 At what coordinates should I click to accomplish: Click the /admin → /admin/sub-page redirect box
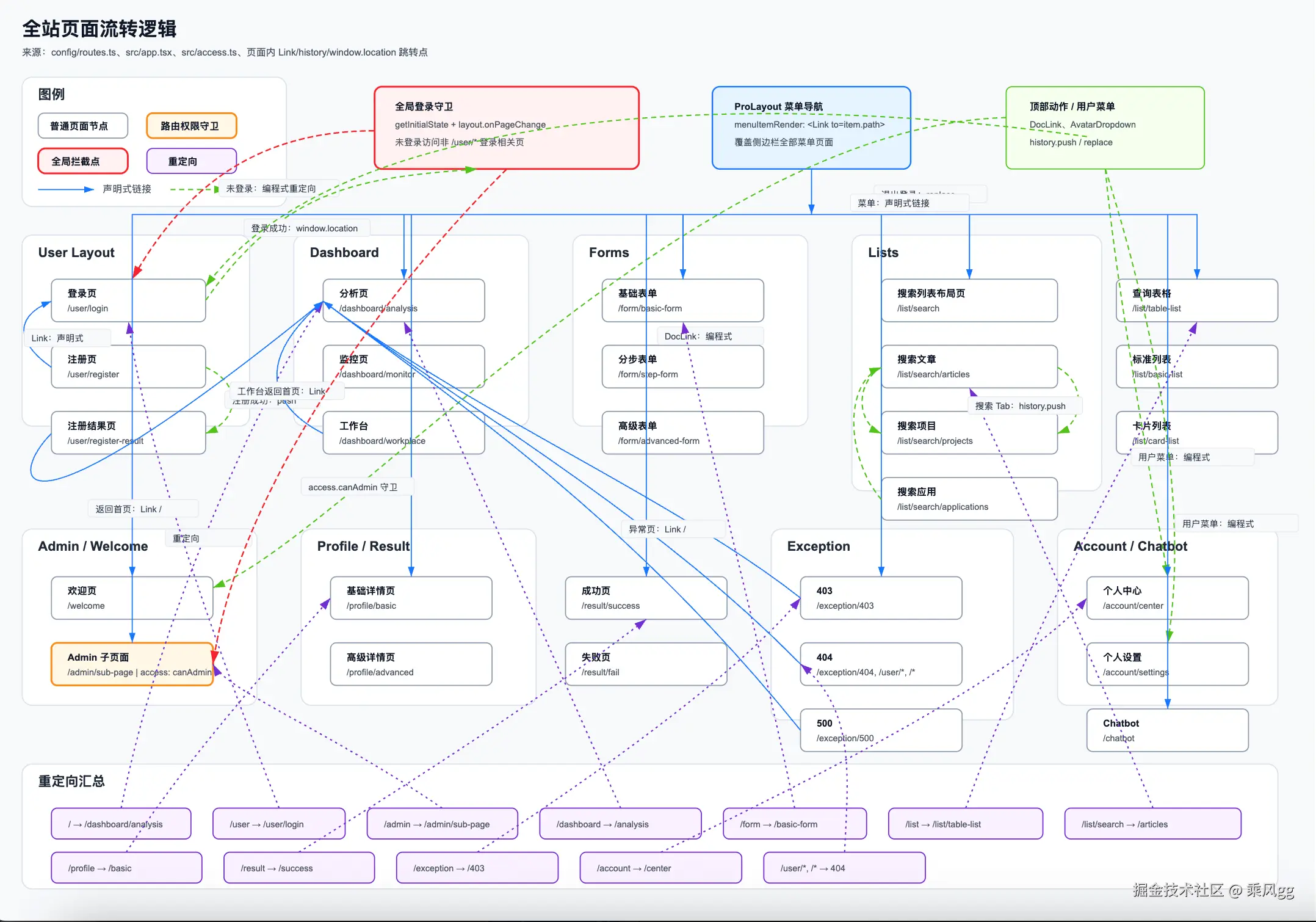point(443,824)
